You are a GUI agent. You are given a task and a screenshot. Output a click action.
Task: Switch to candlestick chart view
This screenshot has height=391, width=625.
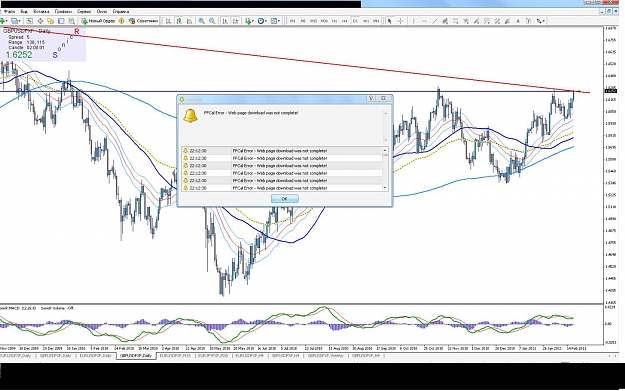pyautogui.click(x=179, y=21)
